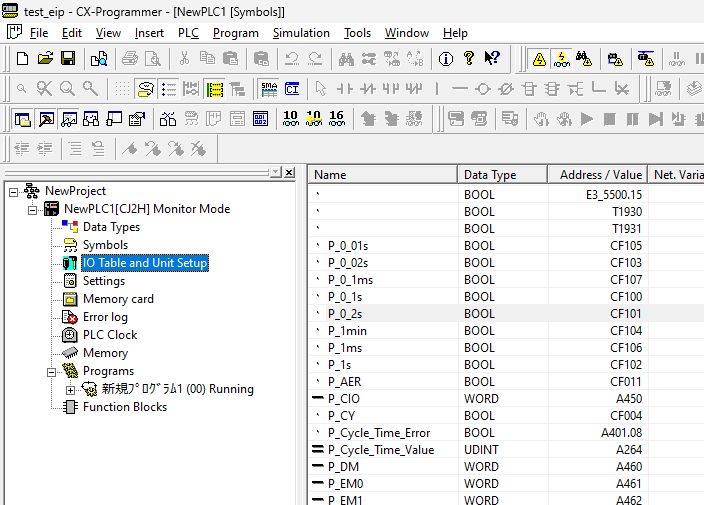Click the New coil circle icon
Viewport: 704px width, 505px height.
483,89
